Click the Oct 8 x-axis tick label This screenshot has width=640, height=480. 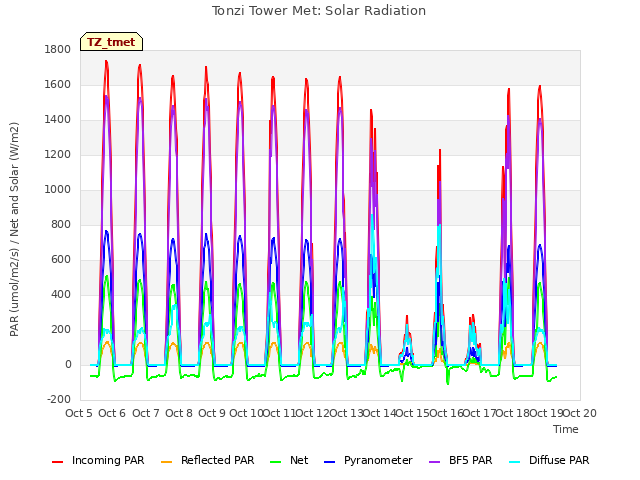point(179,413)
